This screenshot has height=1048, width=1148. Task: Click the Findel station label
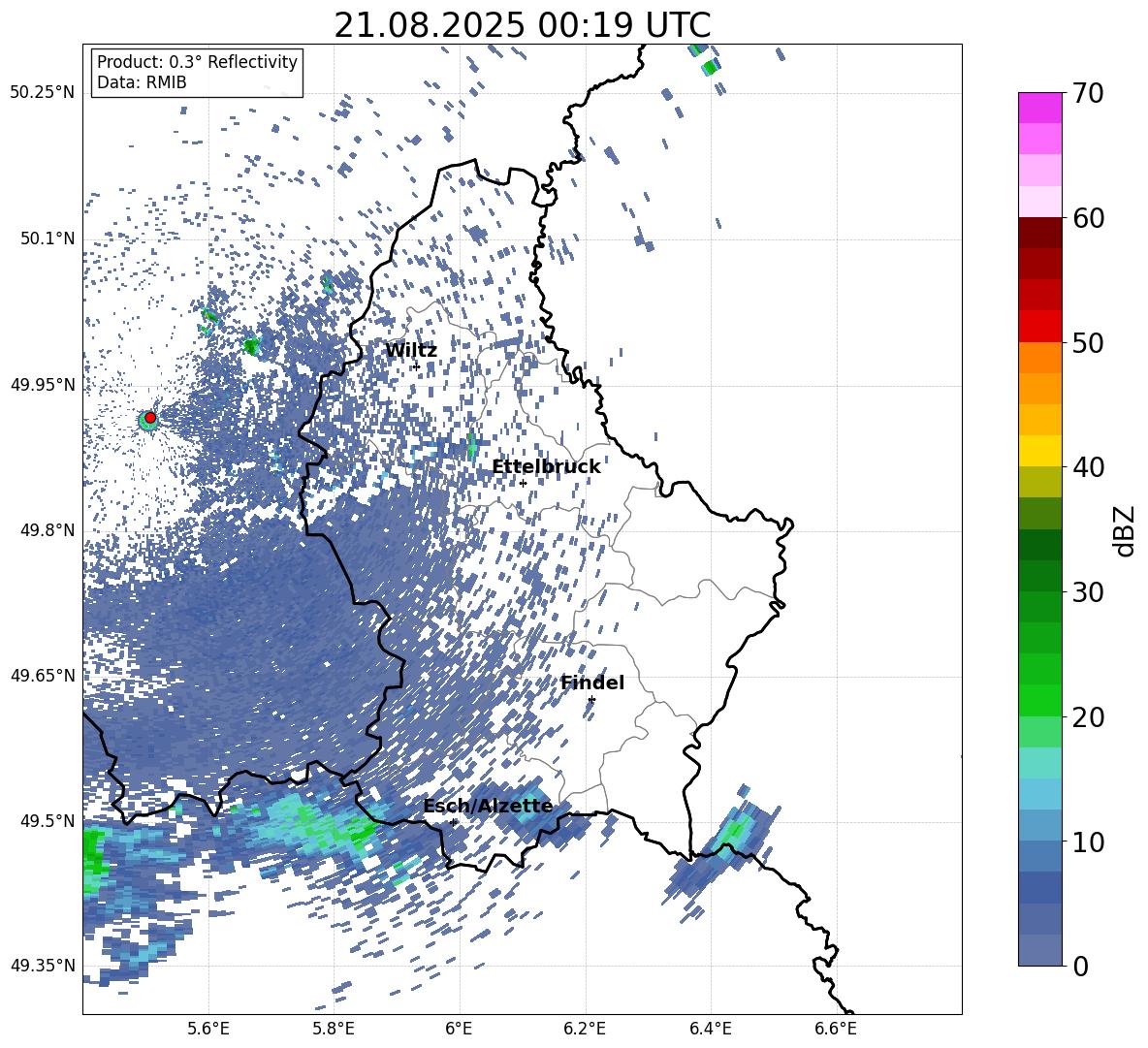point(592,683)
